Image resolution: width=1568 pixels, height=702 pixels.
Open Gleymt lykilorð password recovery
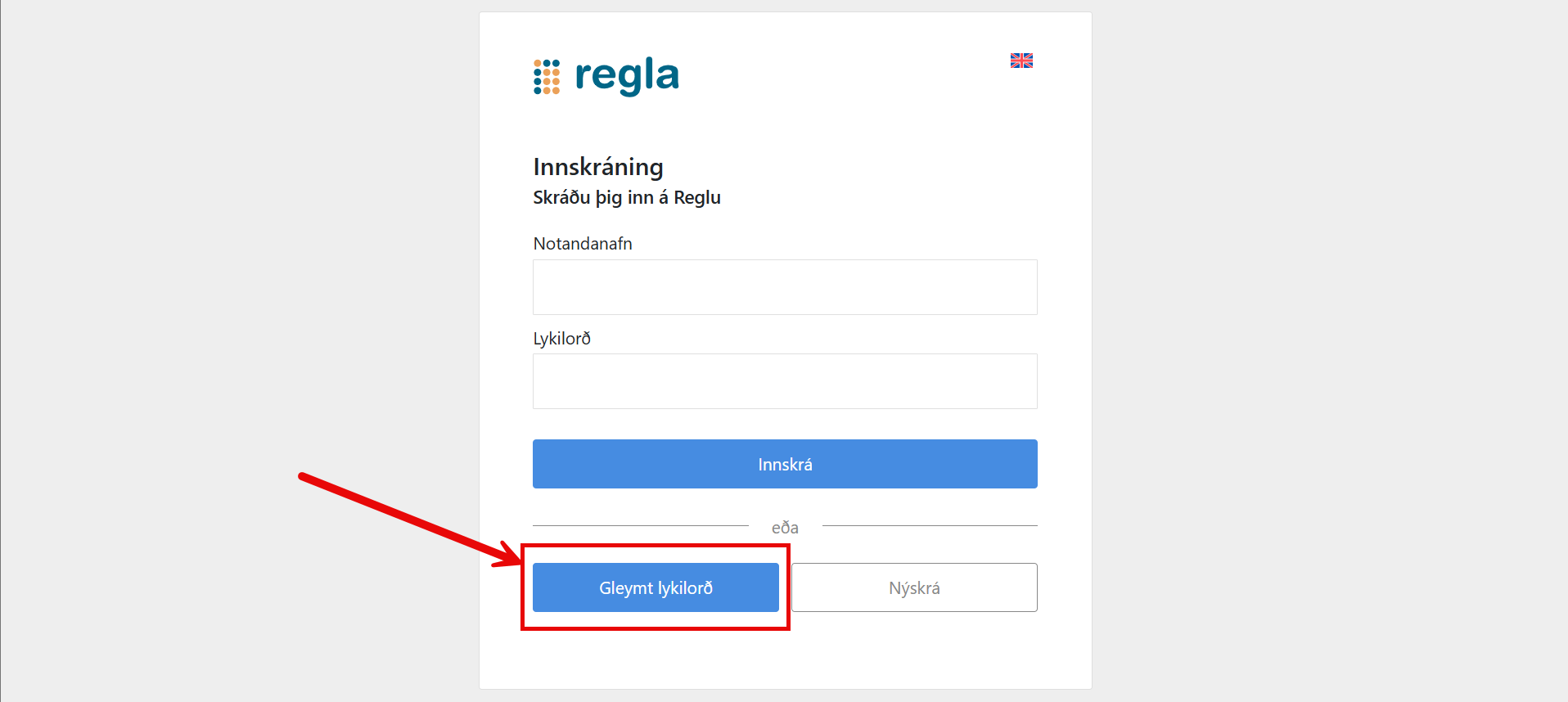656,587
